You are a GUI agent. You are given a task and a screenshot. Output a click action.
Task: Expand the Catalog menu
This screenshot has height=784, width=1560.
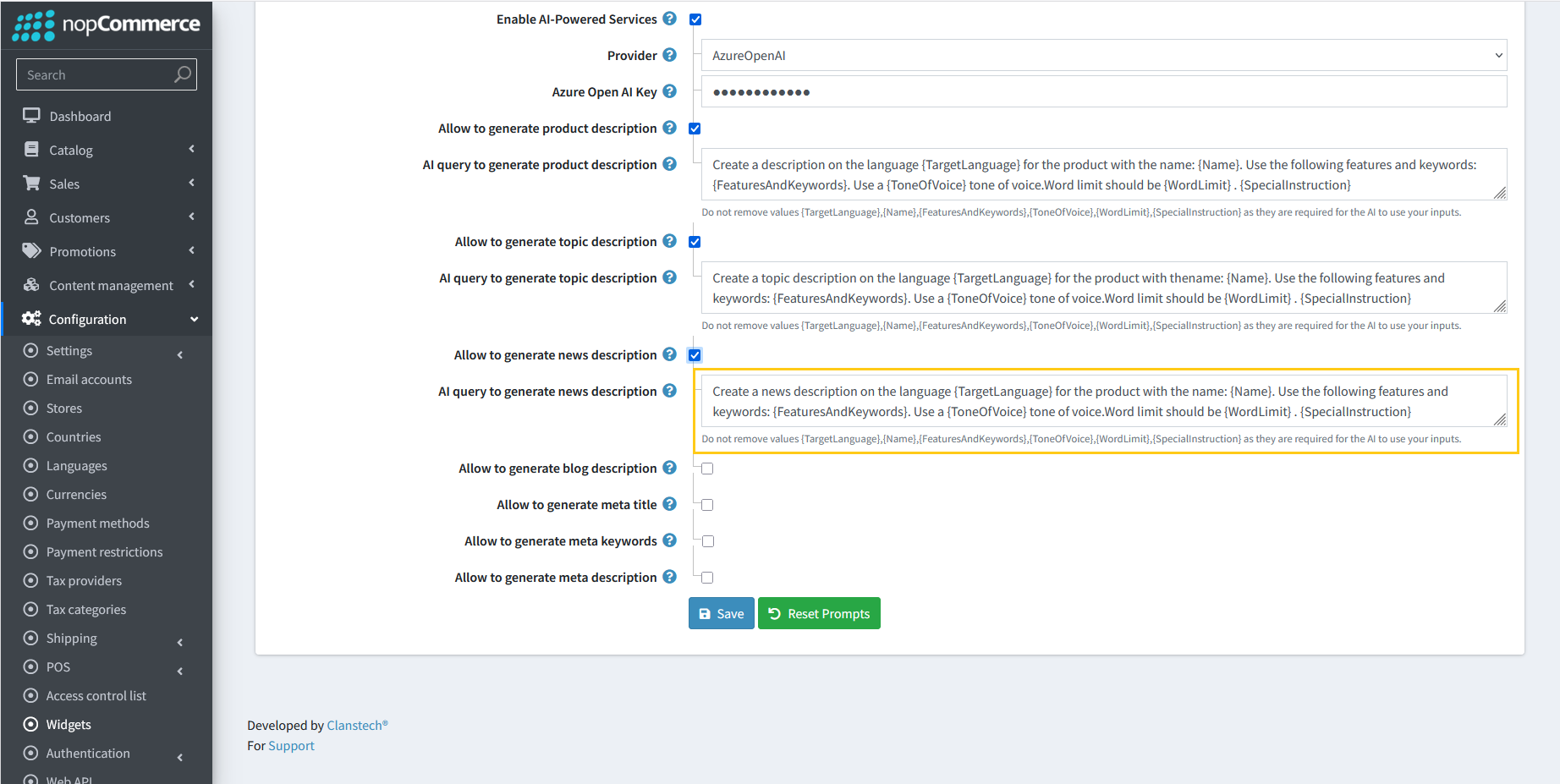pyautogui.click(x=71, y=149)
